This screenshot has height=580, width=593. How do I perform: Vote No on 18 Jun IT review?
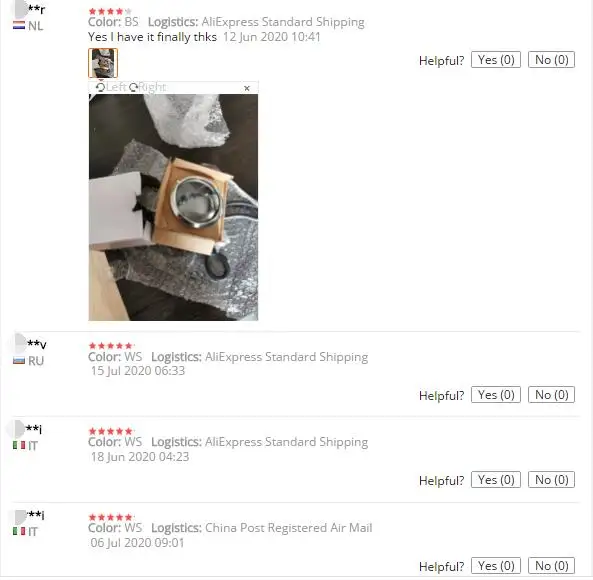551,480
